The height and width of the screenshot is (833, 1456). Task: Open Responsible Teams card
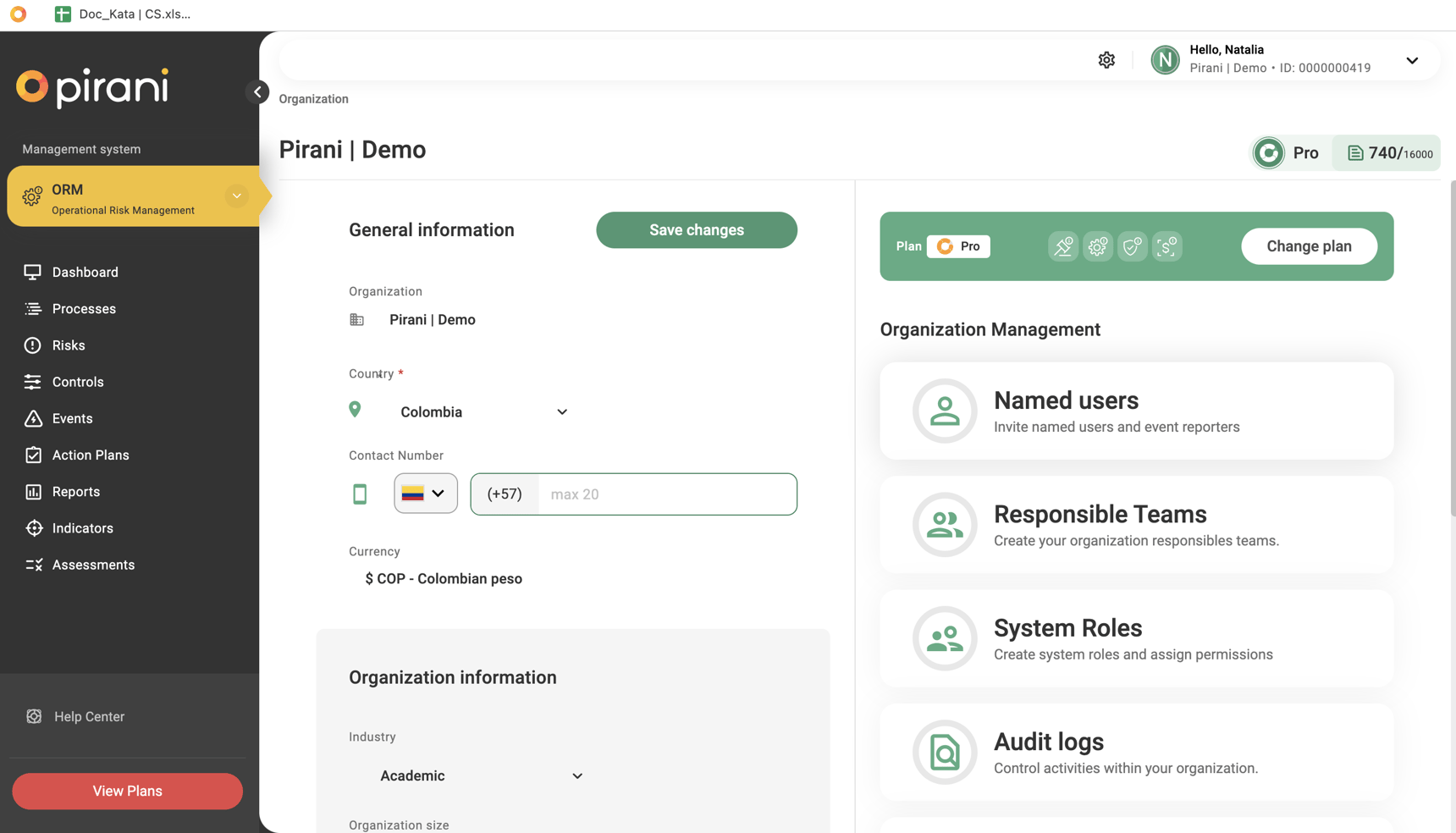point(1136,525)
